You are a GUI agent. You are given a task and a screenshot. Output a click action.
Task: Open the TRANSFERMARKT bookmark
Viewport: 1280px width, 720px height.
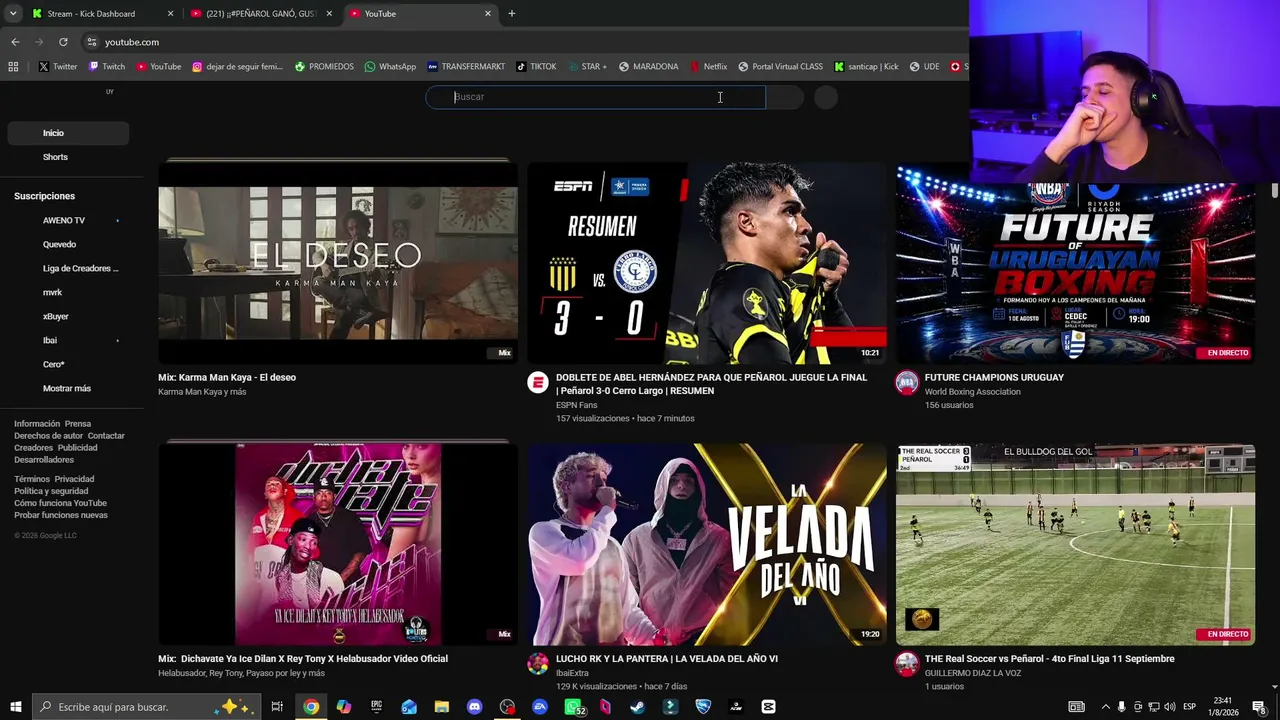[x=466, y=67]
